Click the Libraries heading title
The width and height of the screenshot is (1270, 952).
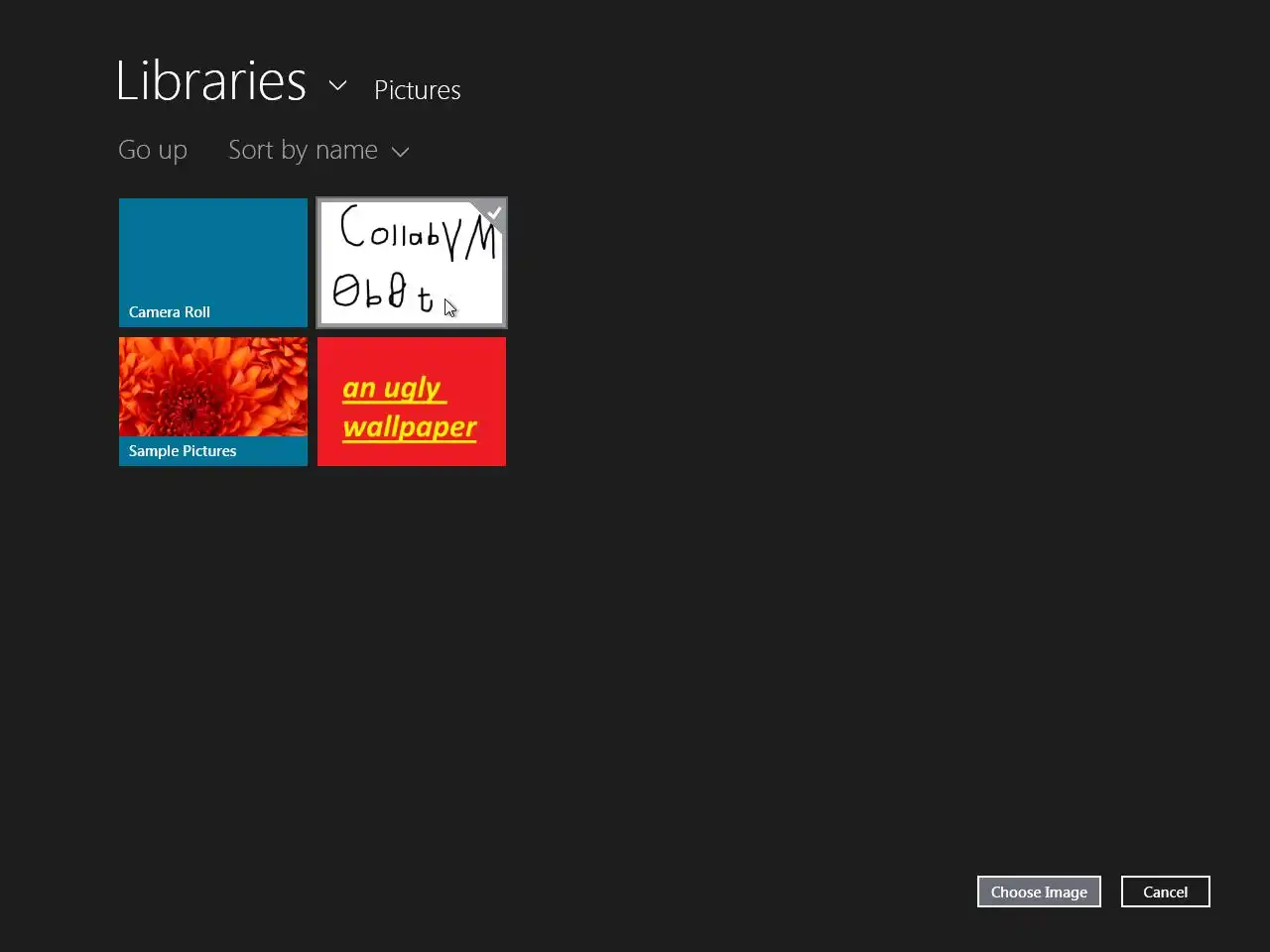(211, 81)
